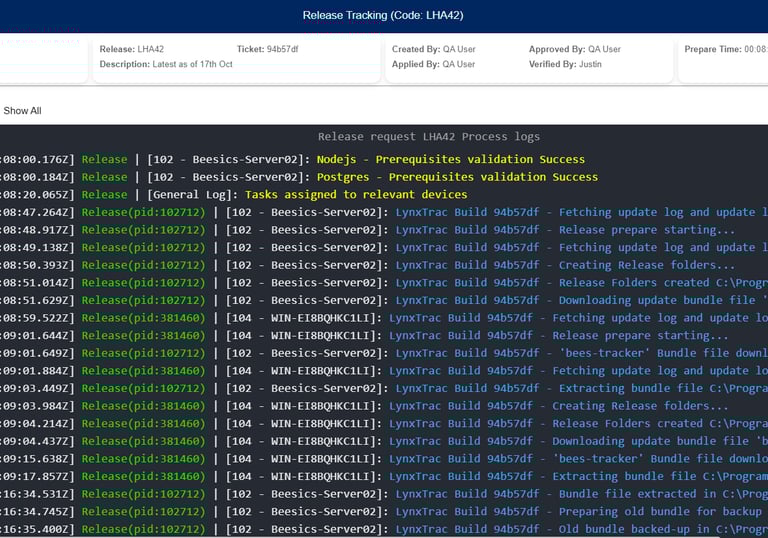
Task: Select the 08:51.629Z Downloading update bundle file log
Action: 384,300
